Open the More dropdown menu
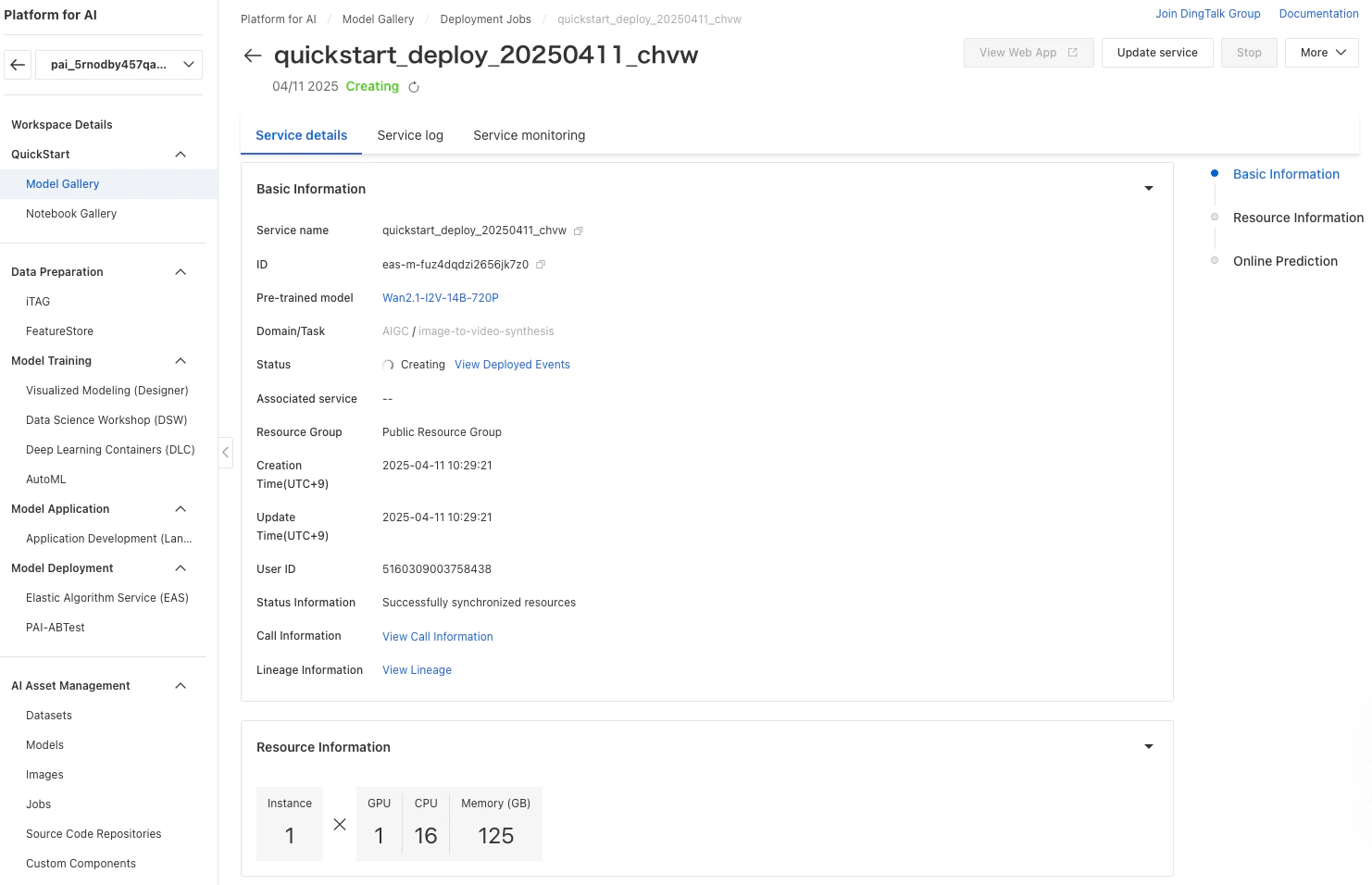 pos(1321,53)
